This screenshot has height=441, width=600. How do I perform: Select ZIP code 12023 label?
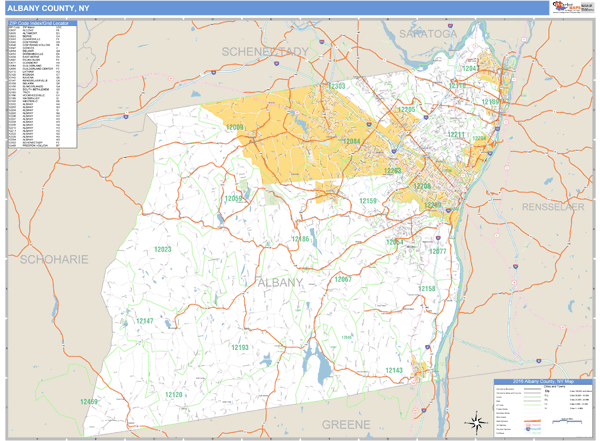pos(164,249)
